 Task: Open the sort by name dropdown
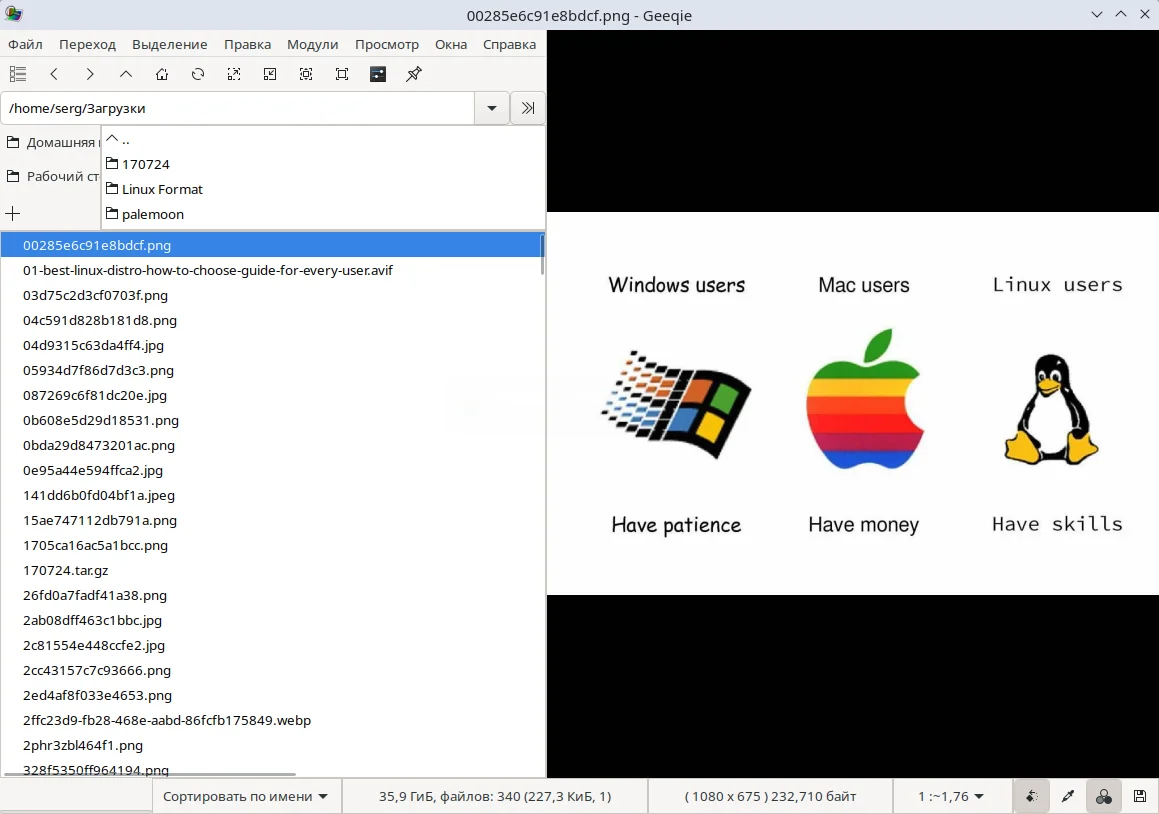(245, 796)
